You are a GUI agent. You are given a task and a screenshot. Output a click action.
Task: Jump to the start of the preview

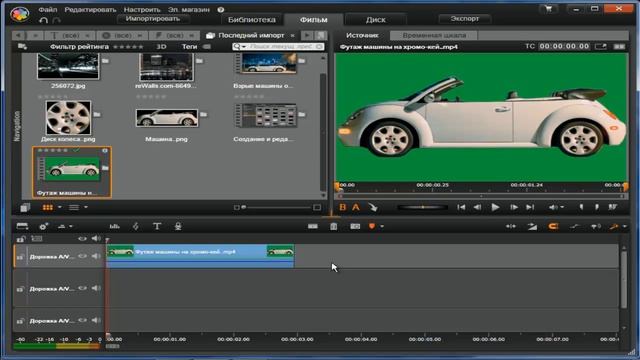point(461,207)
